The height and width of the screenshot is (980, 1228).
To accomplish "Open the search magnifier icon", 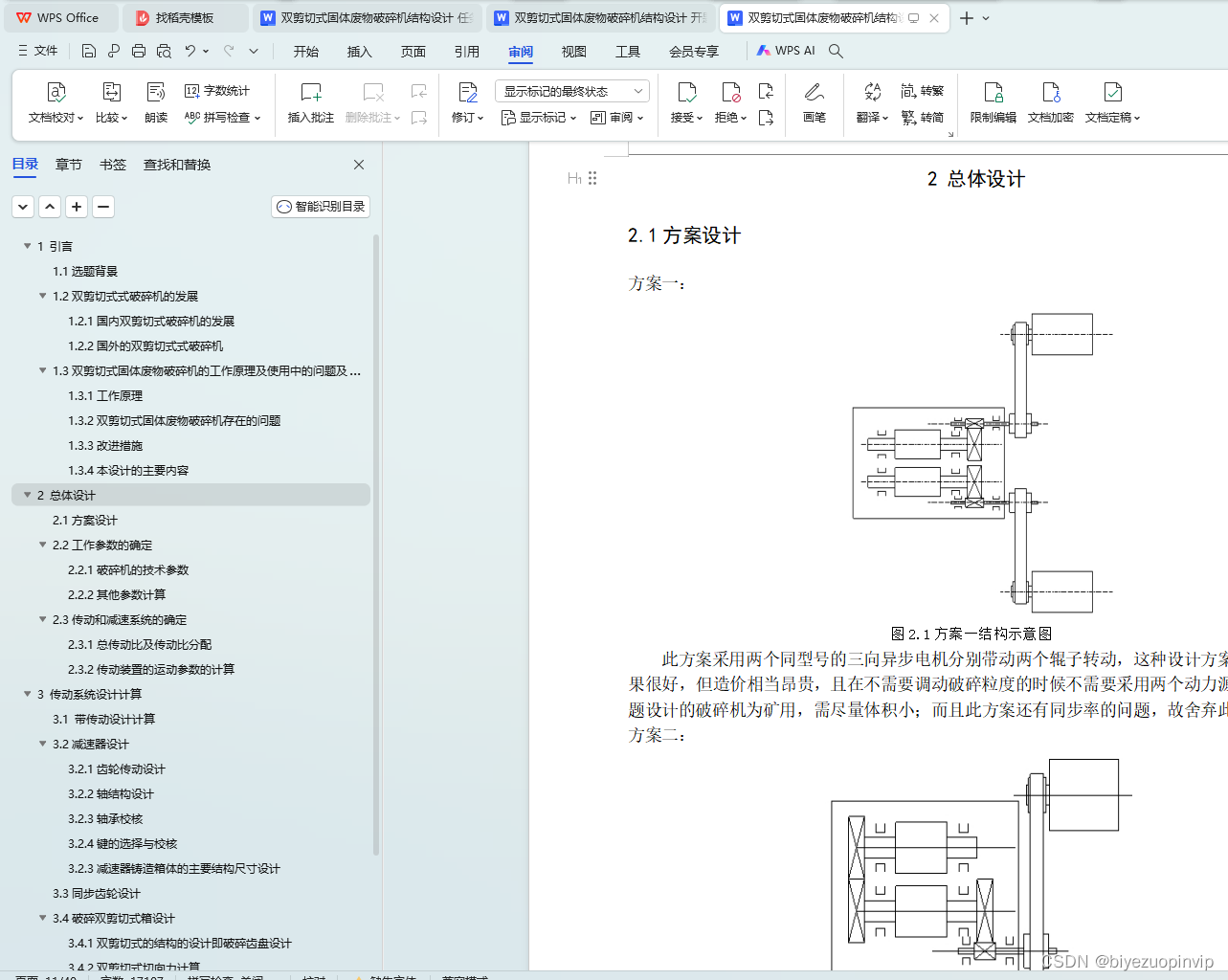I will click(836, 51).
